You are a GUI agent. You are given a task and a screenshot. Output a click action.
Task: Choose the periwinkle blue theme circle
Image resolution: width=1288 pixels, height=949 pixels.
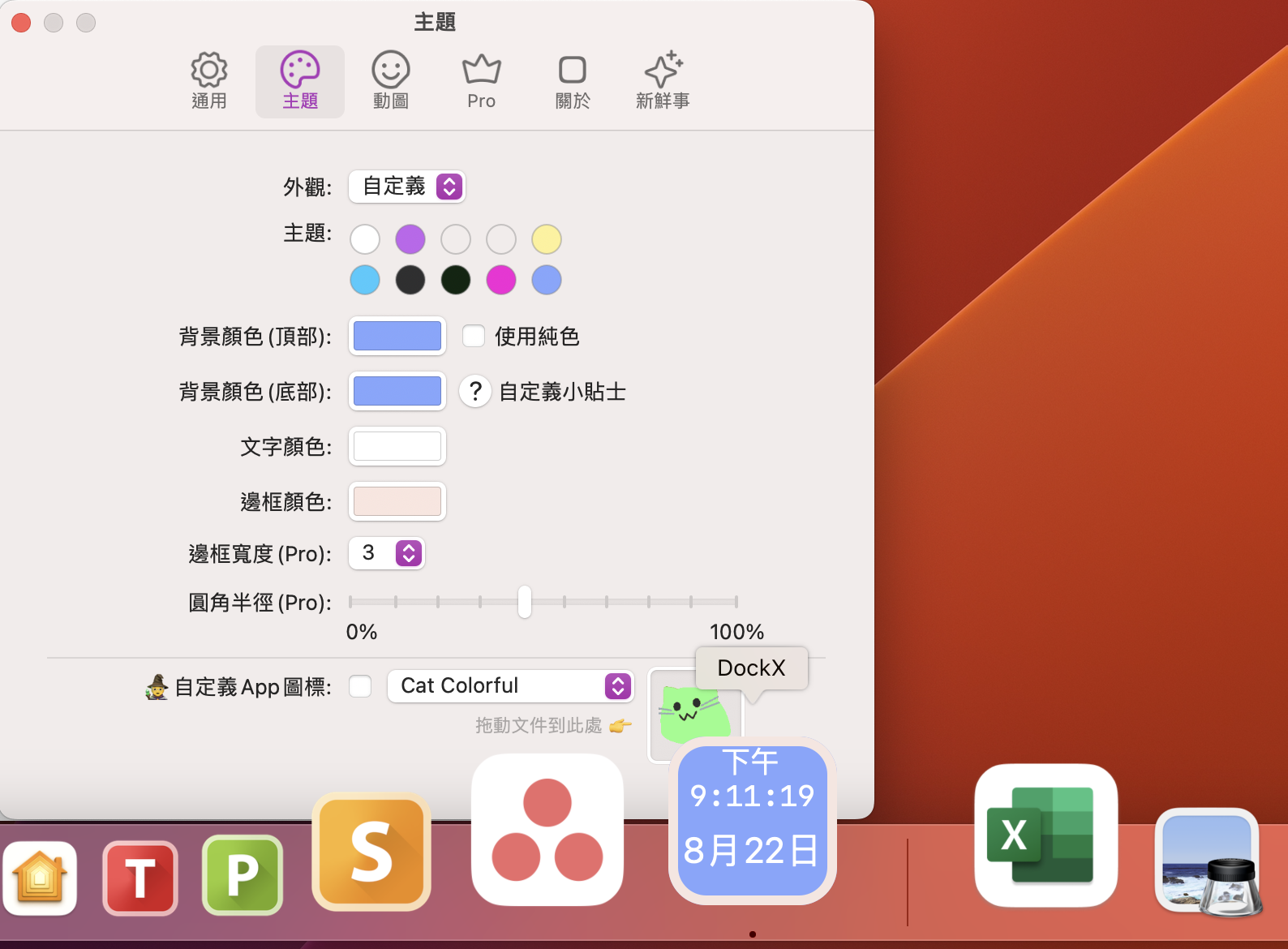[547, 280]
